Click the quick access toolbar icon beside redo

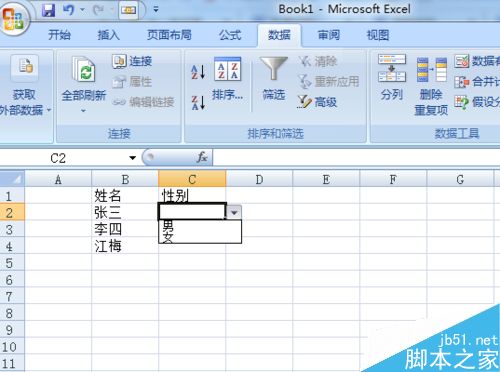tap(128, 10)
